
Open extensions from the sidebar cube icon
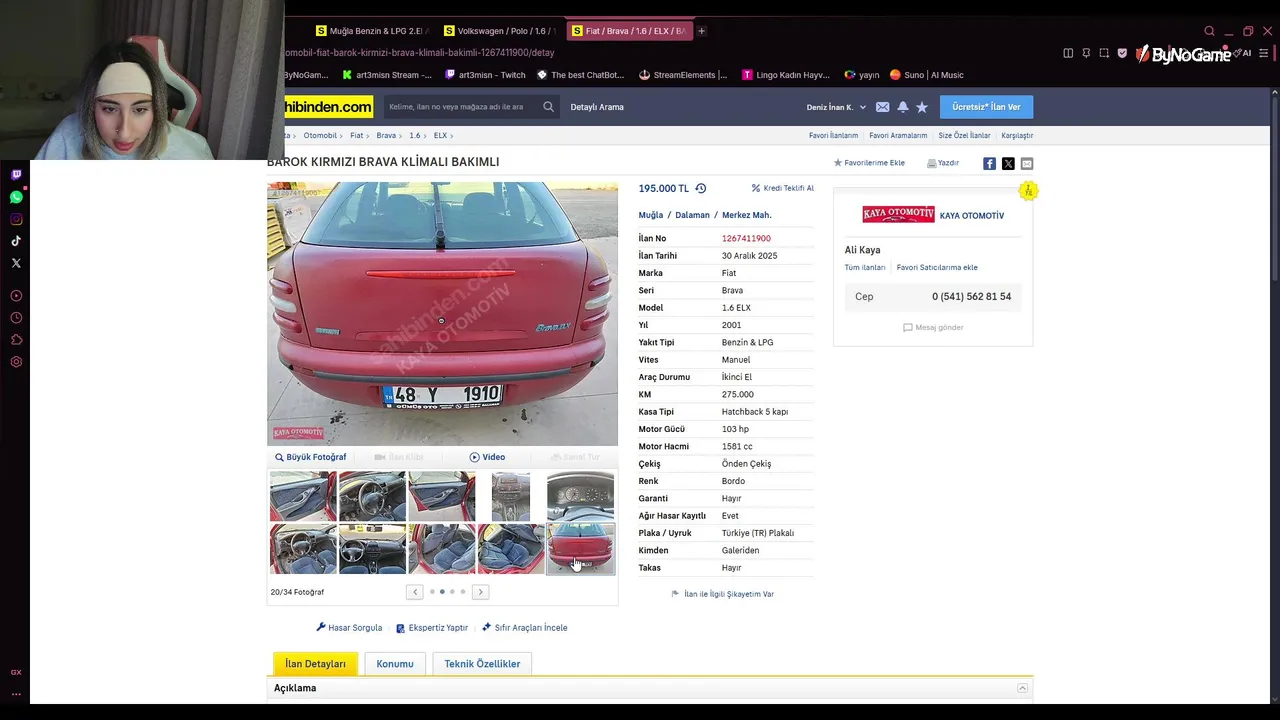pos(16,340)
